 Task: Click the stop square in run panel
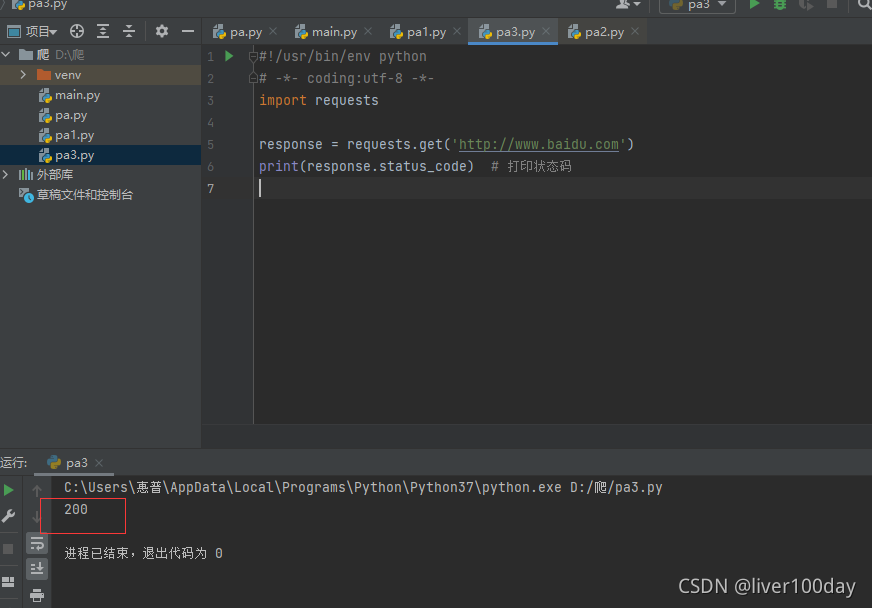8,550
